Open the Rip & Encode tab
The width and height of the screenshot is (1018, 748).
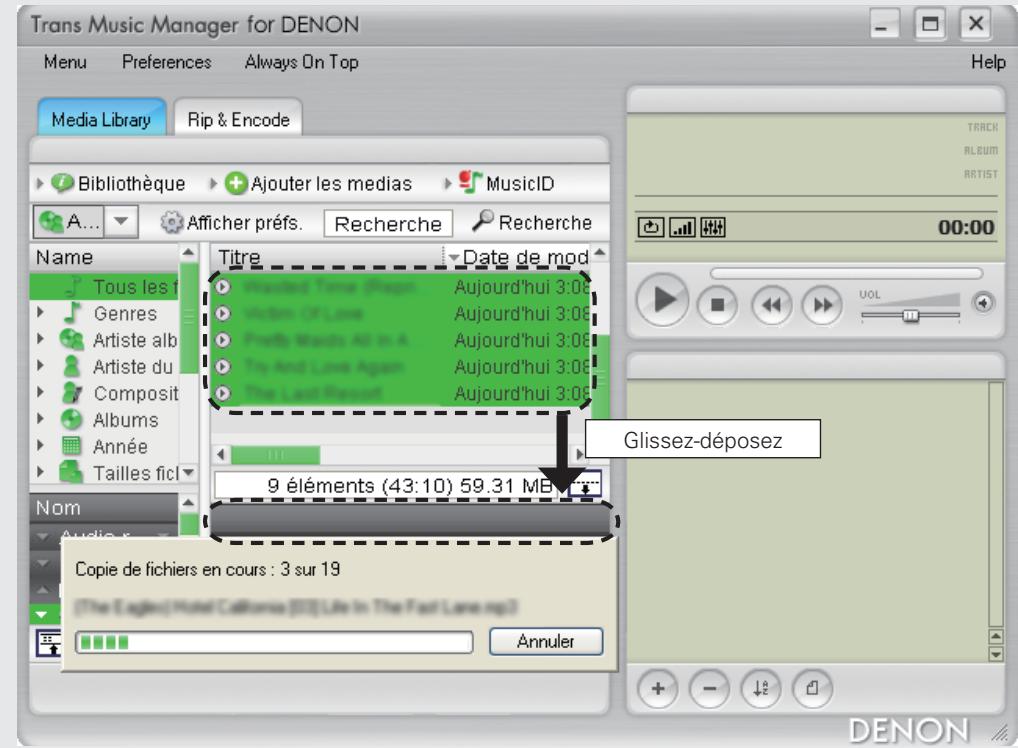[x=238, y=119]
